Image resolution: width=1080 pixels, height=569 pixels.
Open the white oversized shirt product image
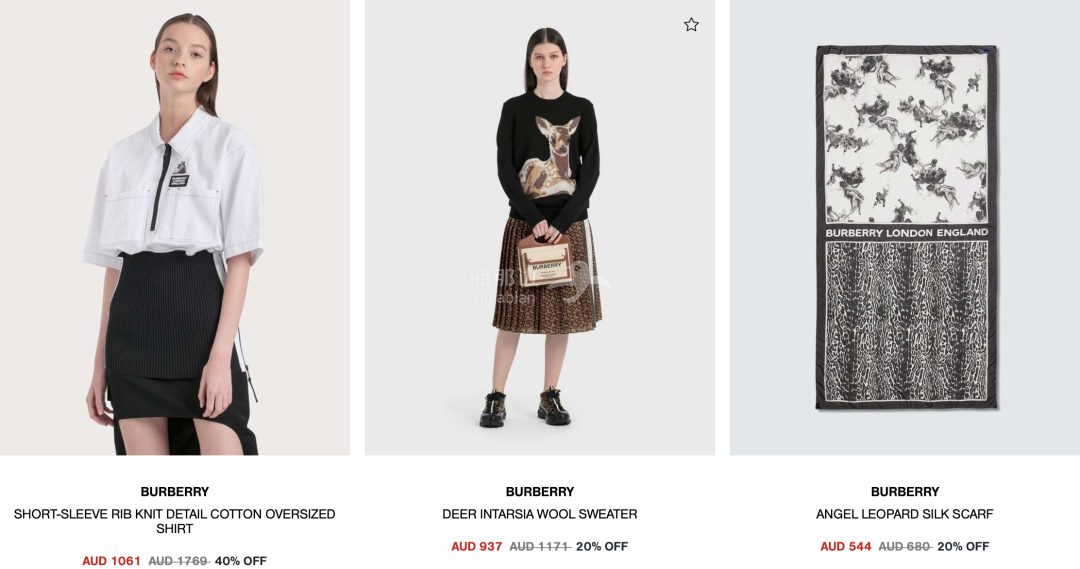[x=175, y=227]
